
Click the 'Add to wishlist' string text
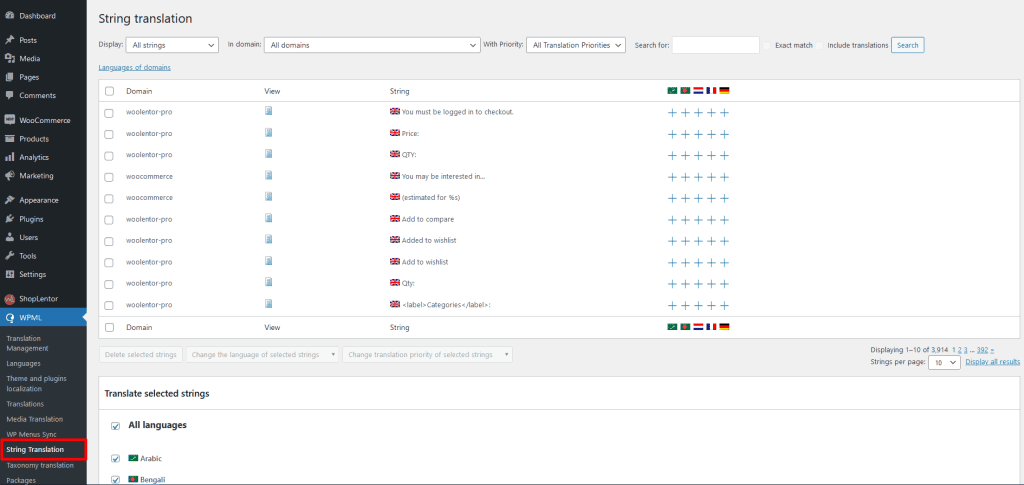[x=425, y=262]
